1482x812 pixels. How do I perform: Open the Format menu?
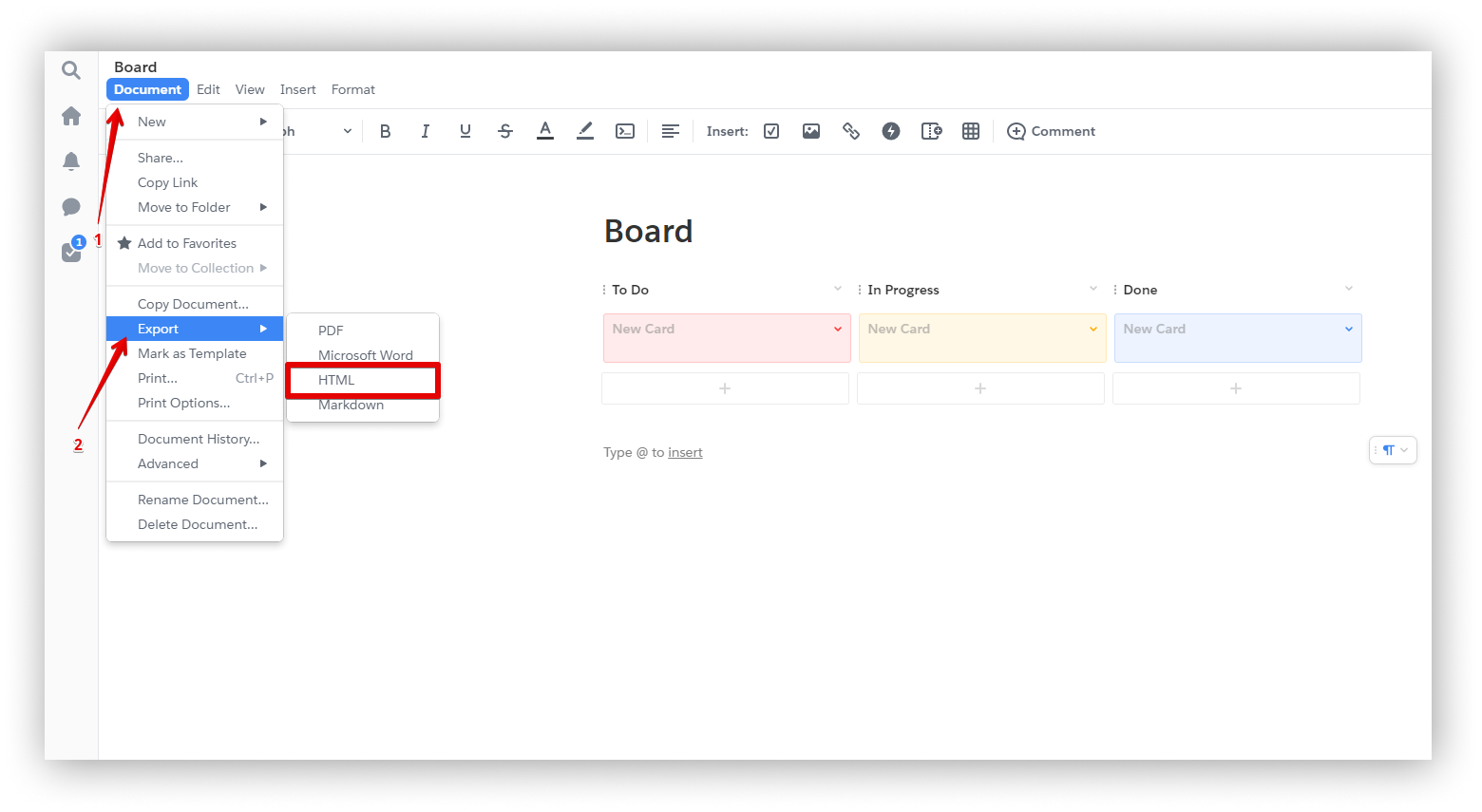click(x=353, y=89)
